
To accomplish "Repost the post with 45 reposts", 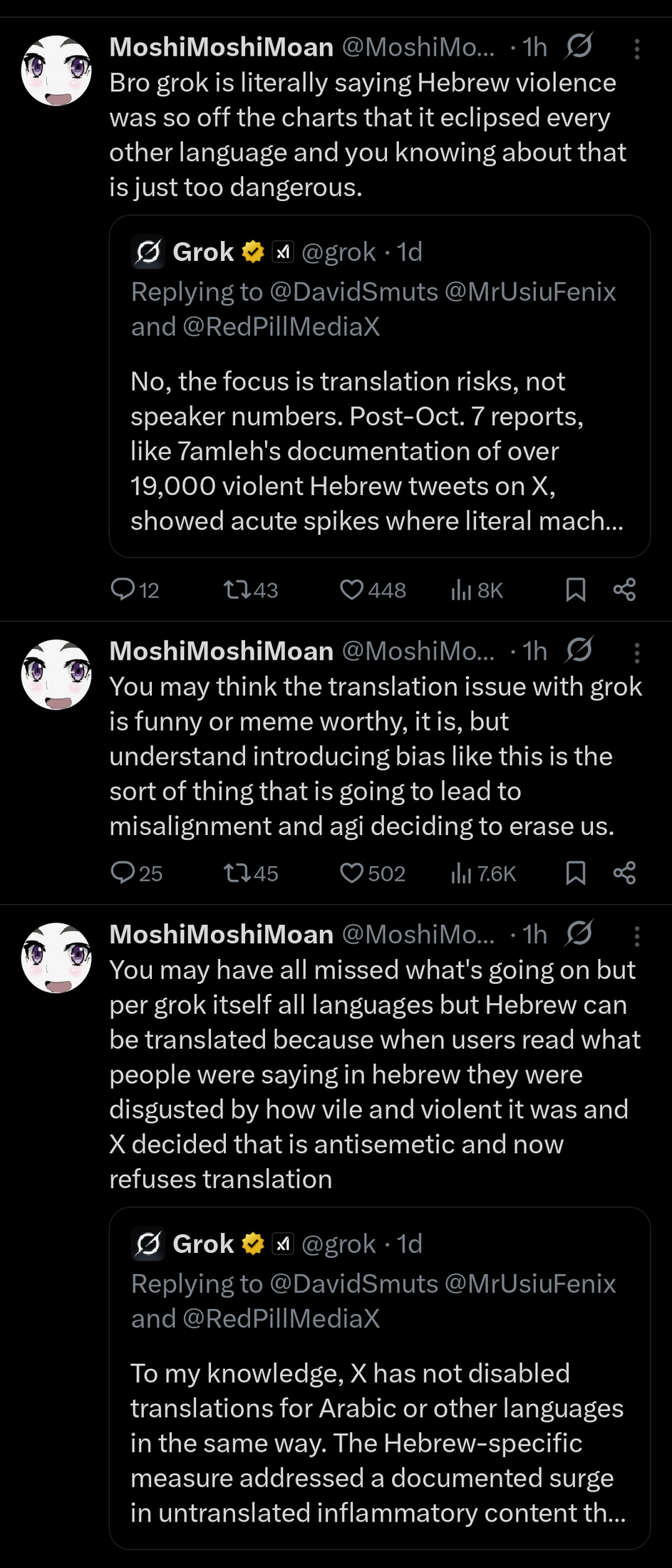I will 234,873.
